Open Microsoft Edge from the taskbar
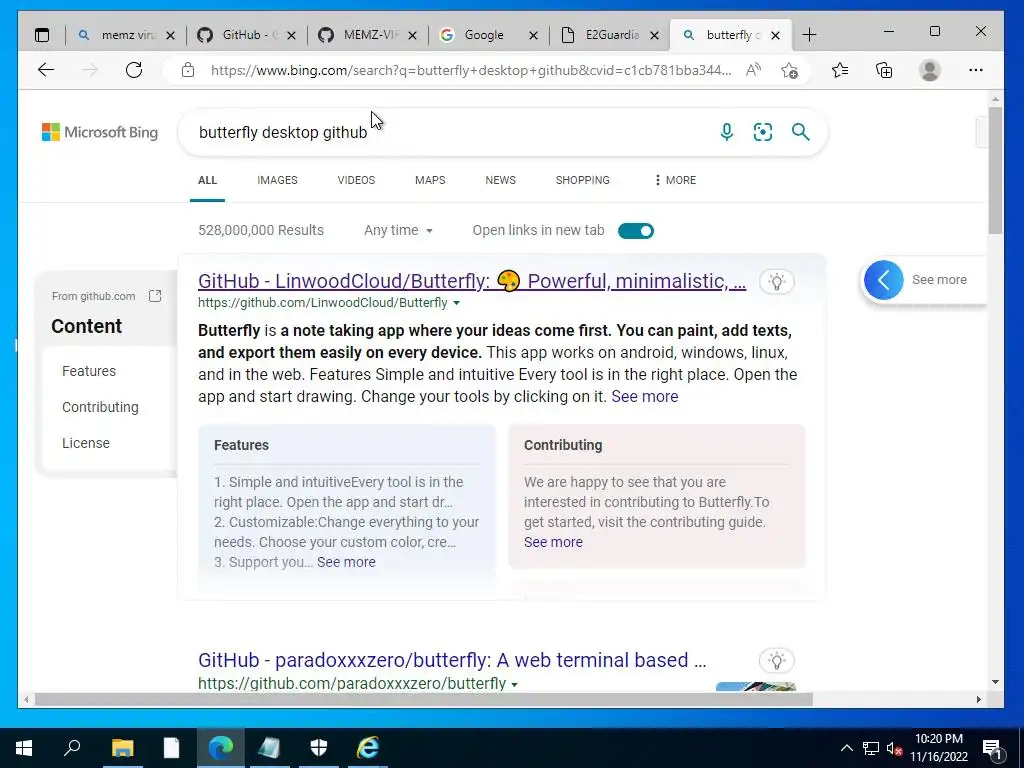The image size is (1024, 768). pyautogui.click(x=221, y=748)
